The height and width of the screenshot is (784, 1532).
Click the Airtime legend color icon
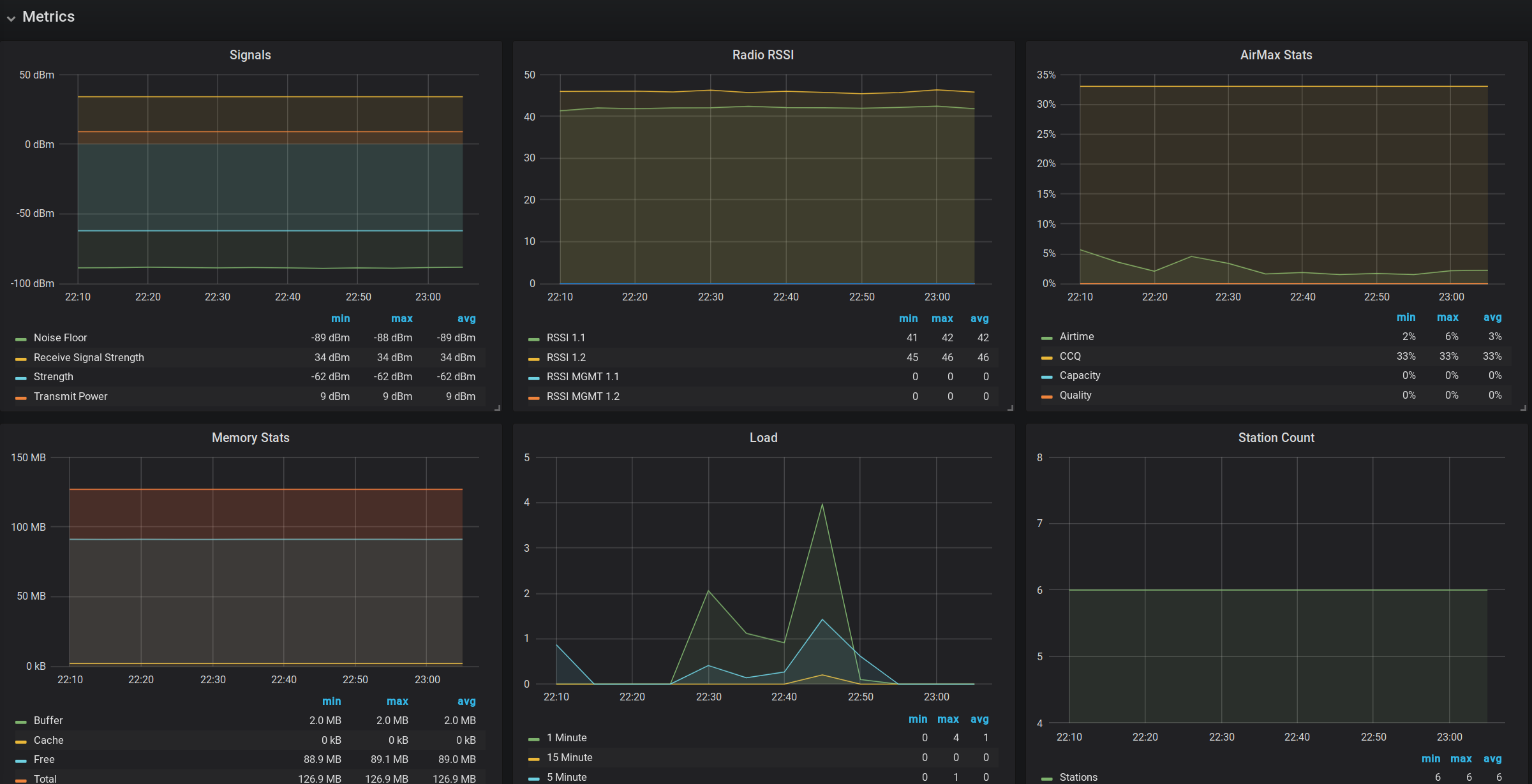click(1047, 337)
